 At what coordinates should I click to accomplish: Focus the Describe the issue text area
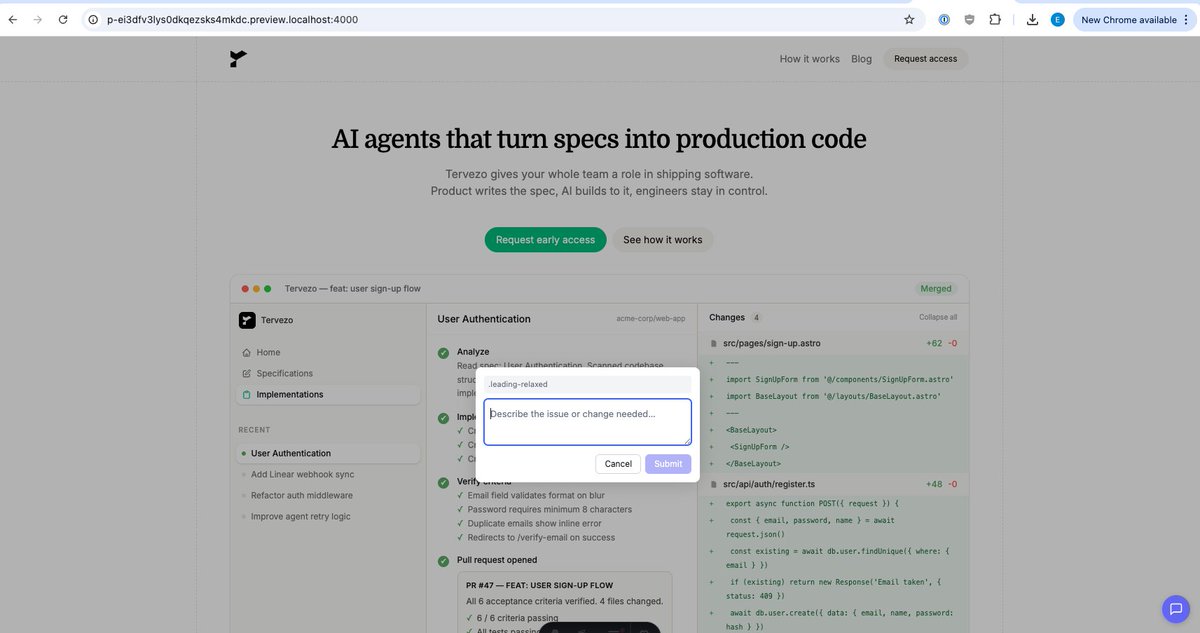tap(587, 422)
